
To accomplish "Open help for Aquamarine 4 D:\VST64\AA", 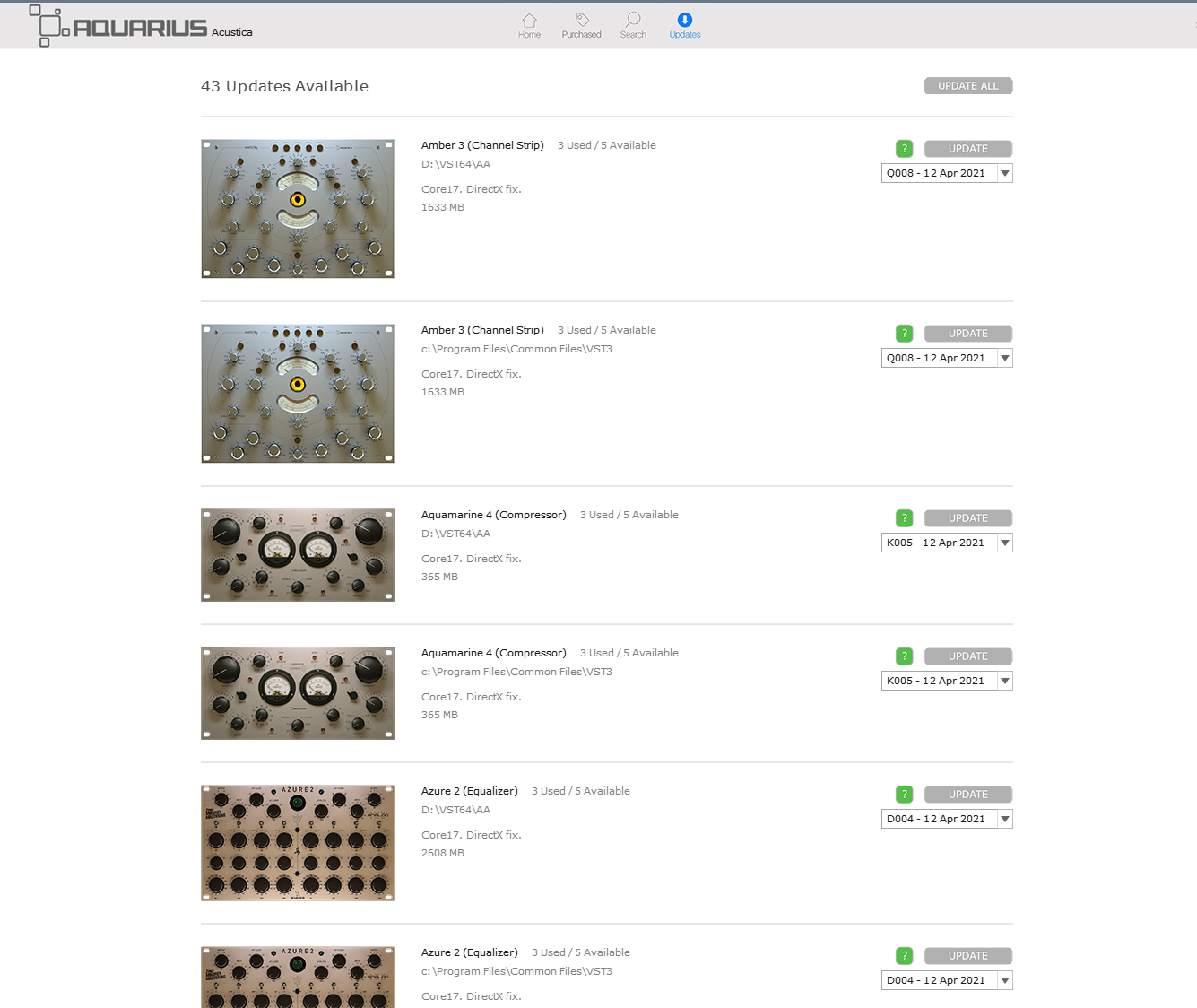I will pyautogui.click(x=905, y=518).
